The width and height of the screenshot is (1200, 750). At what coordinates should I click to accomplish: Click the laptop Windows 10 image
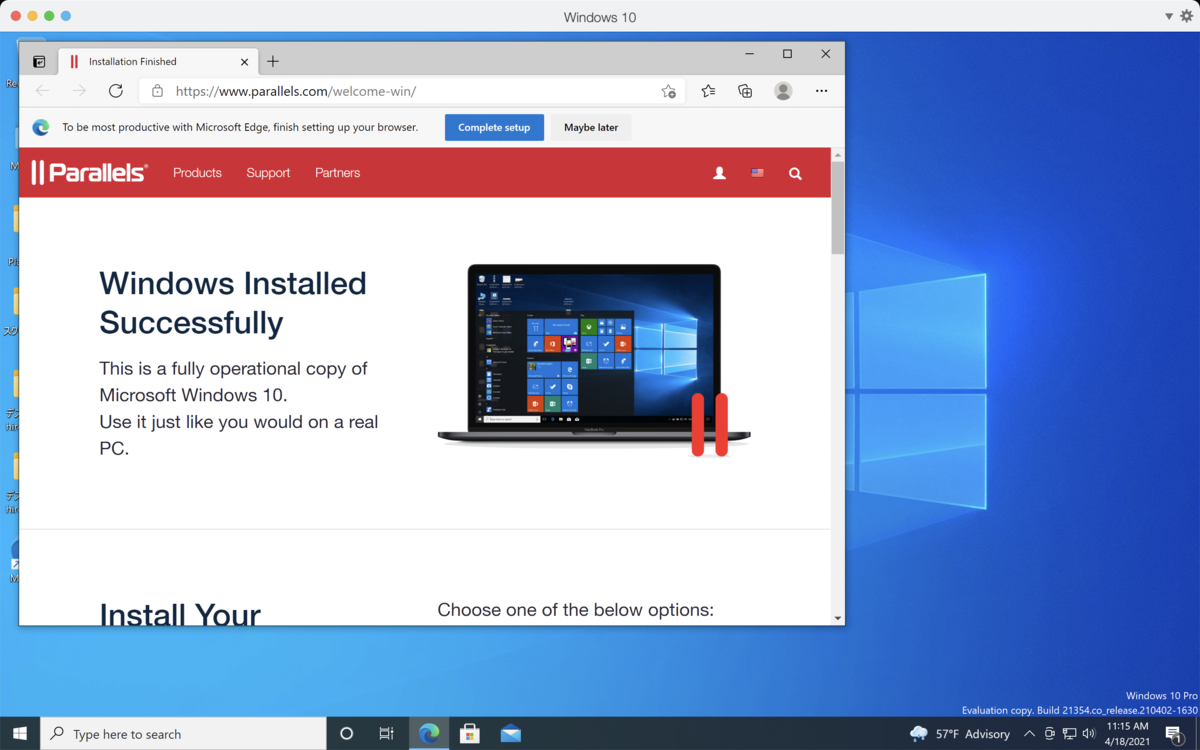pos(594,358)
